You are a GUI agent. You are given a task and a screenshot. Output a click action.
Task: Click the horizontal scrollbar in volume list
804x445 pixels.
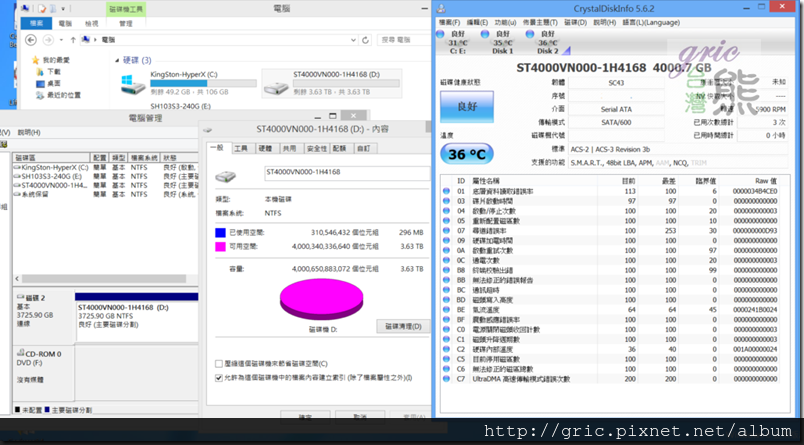coord(104,279)
